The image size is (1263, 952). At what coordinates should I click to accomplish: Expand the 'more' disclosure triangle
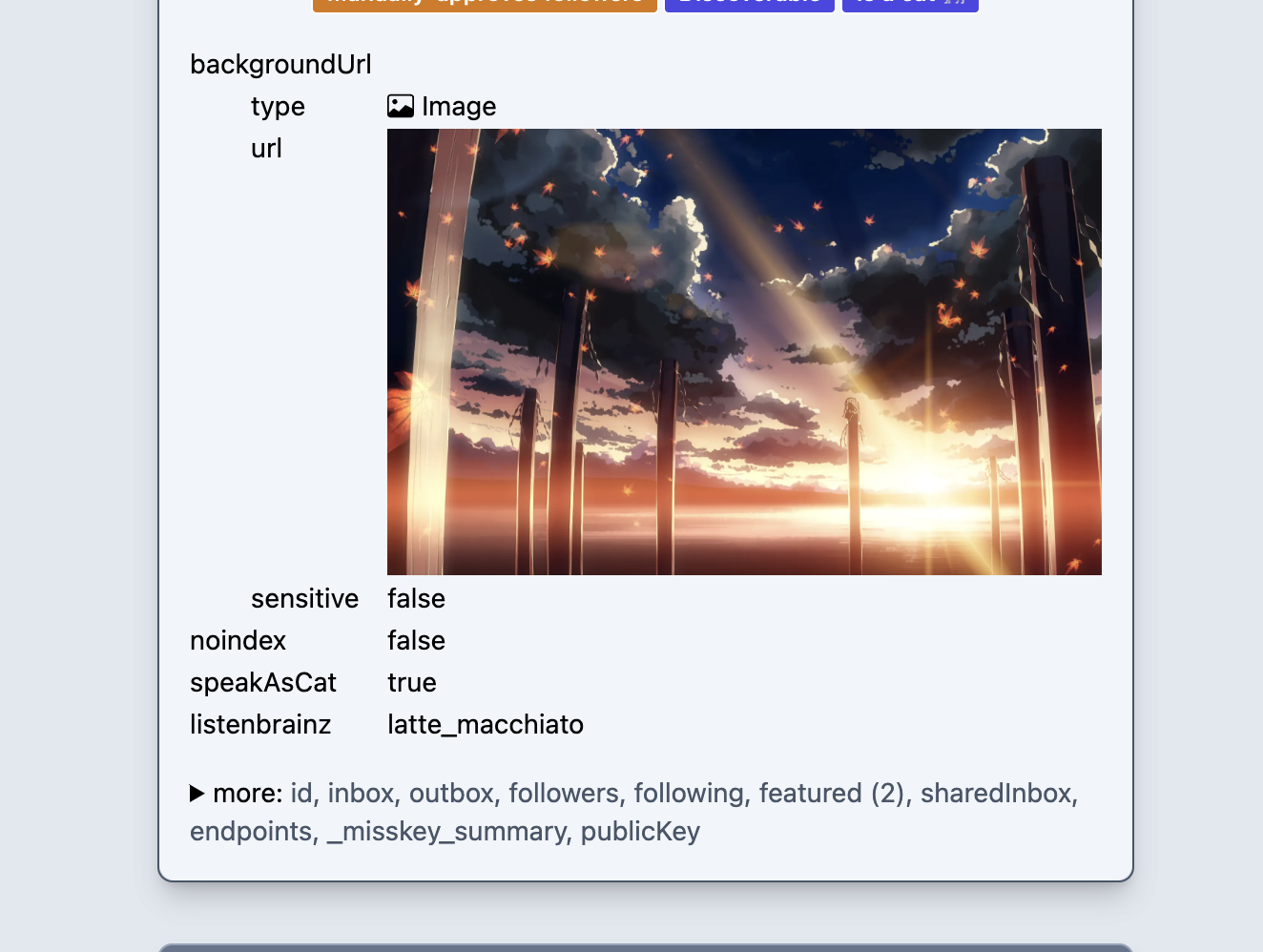click(197, 794)
